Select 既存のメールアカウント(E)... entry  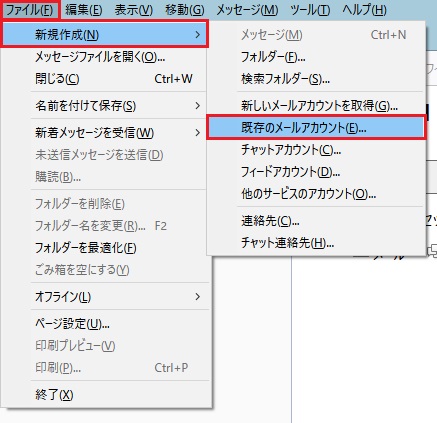(x=316, y=127)
